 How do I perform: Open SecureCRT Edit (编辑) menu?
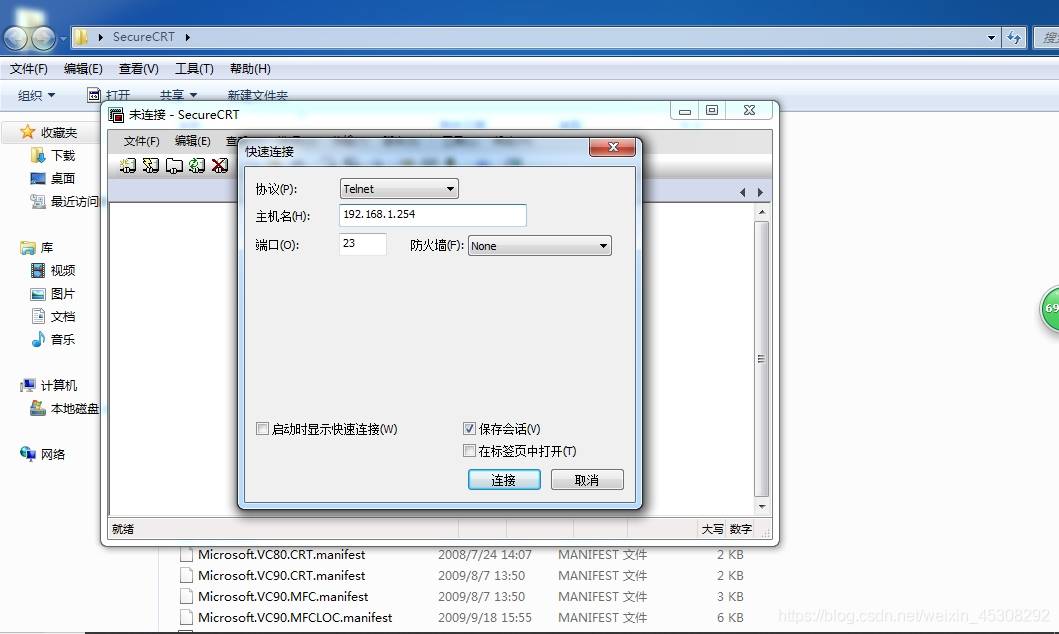pos(192,141)
